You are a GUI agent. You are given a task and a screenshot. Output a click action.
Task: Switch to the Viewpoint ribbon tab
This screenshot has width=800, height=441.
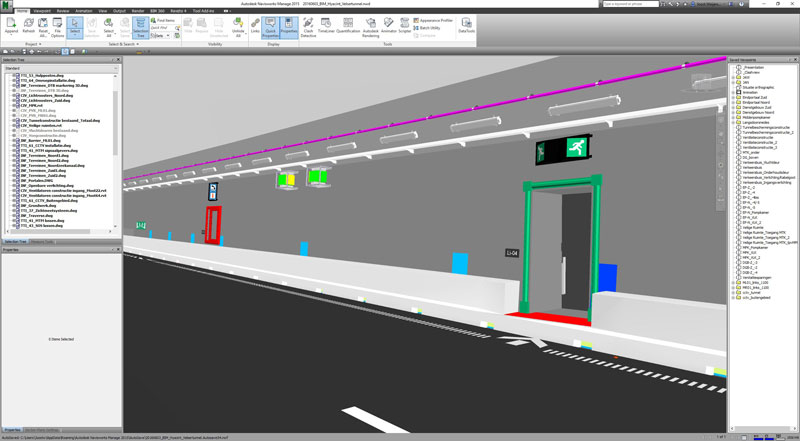(x=41, y=10)
